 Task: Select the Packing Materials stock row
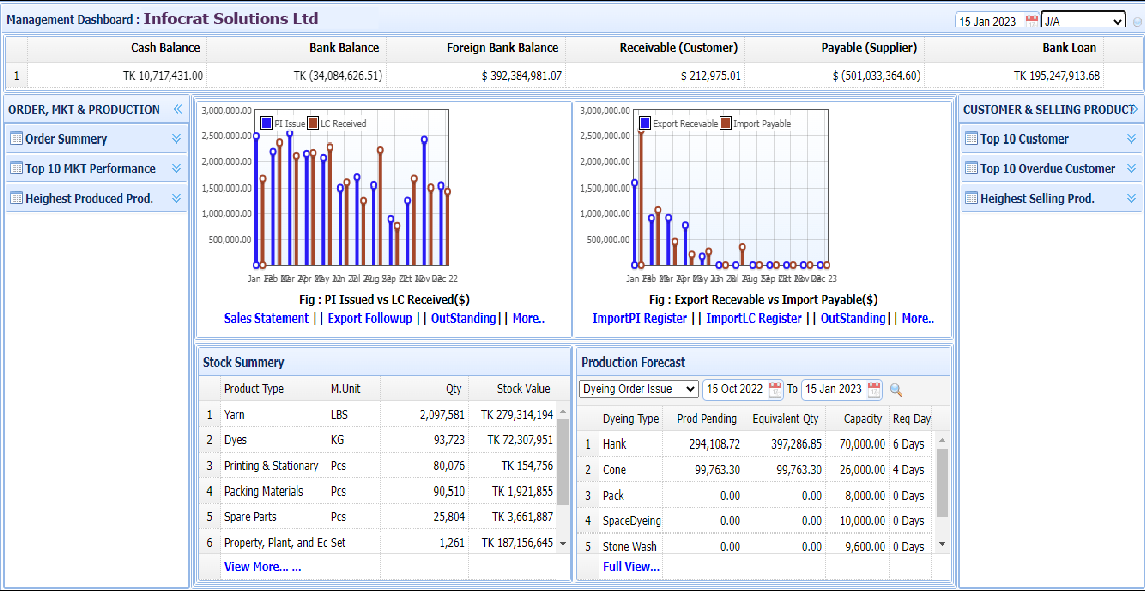point(378,491)
